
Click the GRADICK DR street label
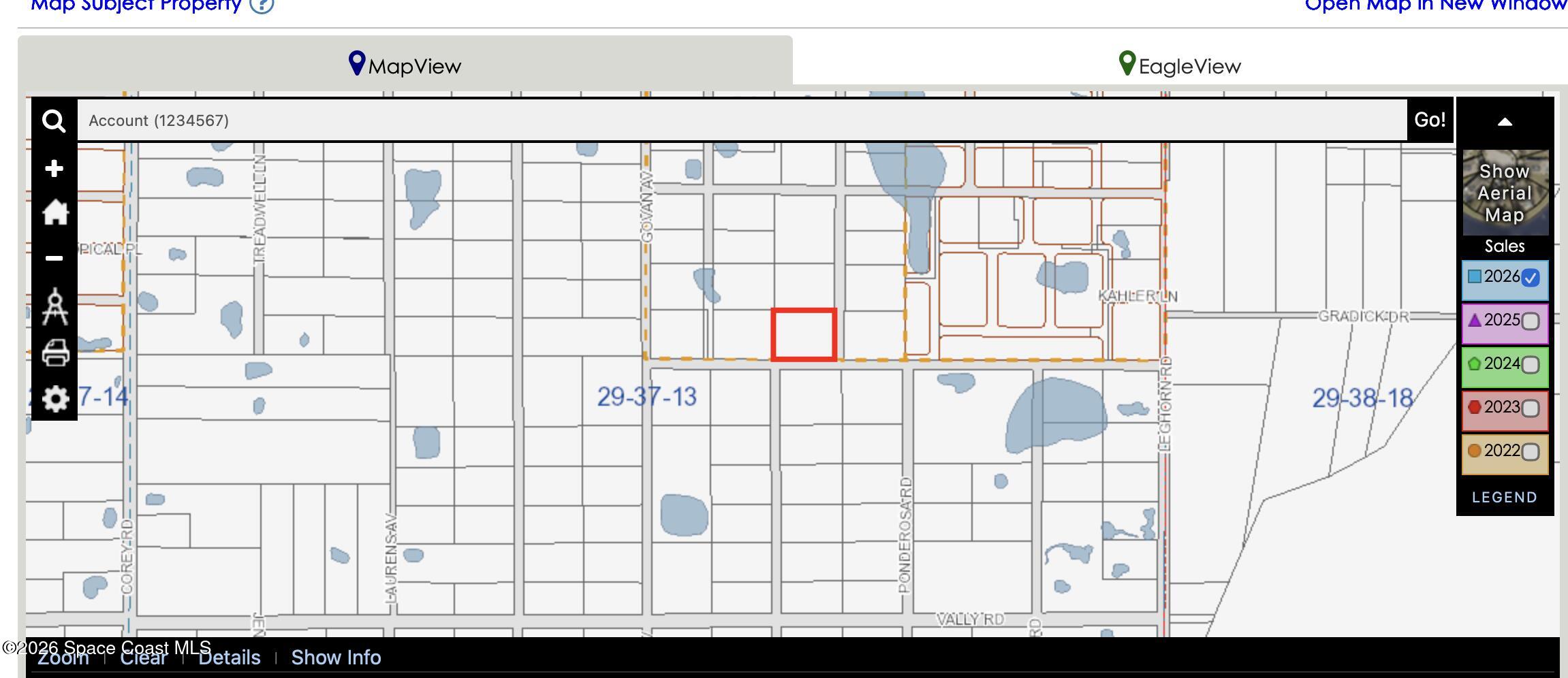[1364, 317]
